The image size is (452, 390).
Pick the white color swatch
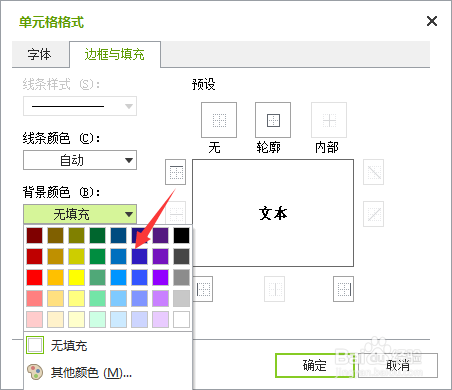point(181,319)
